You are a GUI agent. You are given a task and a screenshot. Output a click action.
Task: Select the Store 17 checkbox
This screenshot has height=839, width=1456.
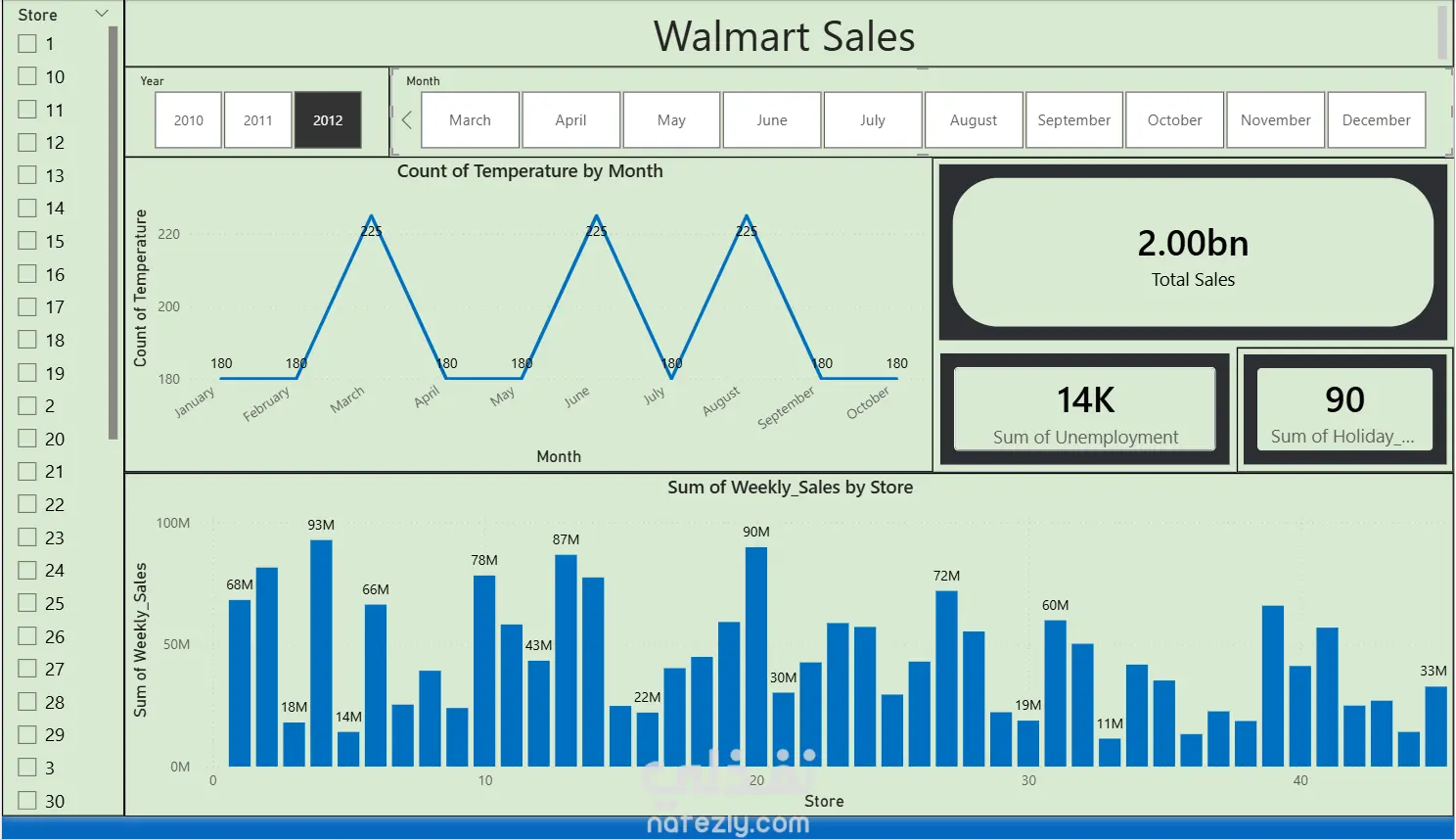click(27, 306)
